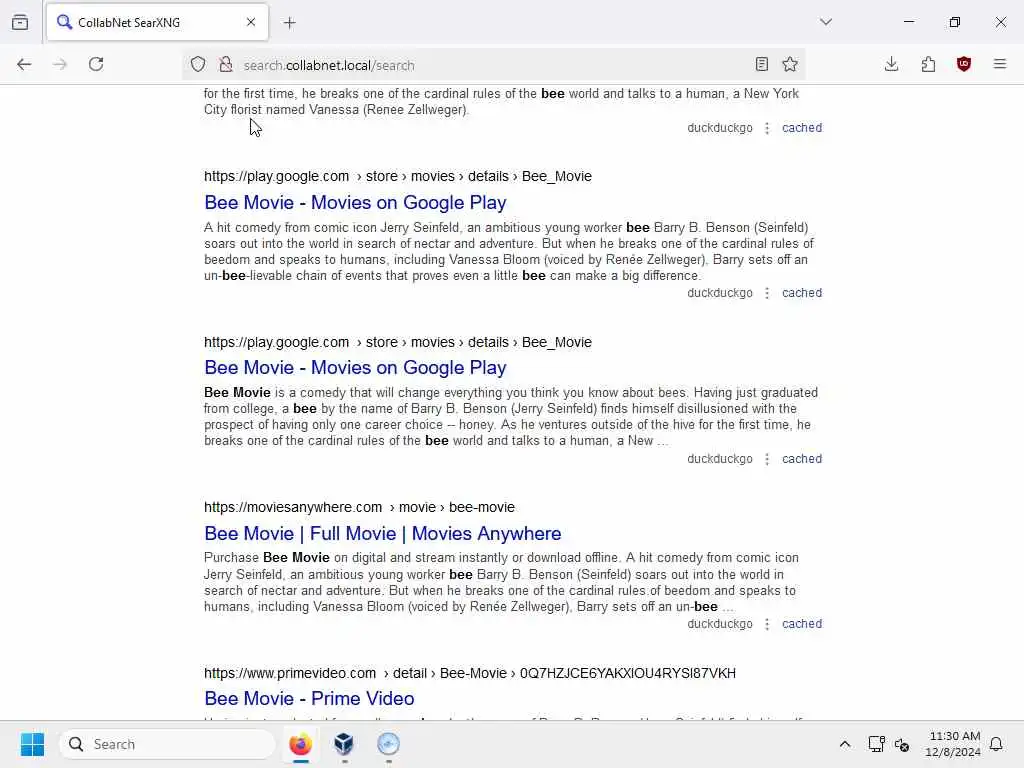Open the VirtualBox taskbar icon
The width and height of the screenshot is (1024, 768).
tap(344, 744)
